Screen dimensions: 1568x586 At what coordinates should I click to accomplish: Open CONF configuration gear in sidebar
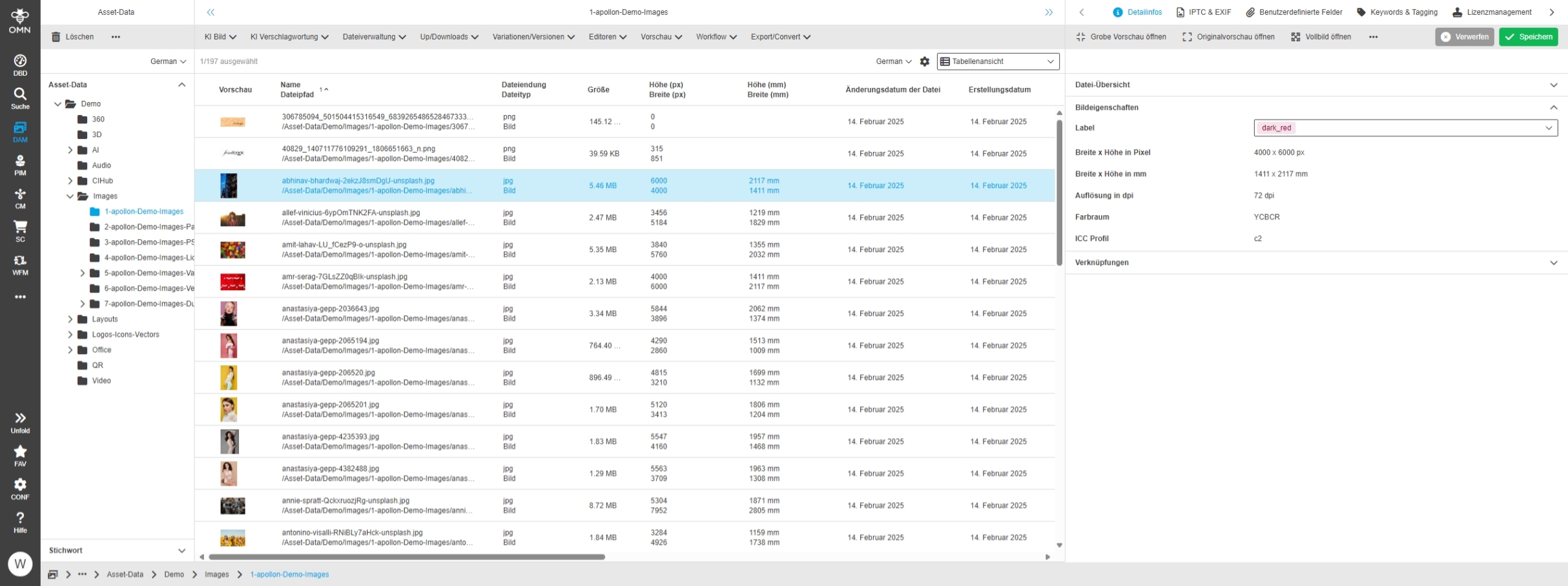pyautogui.click(x=20, y=489)
